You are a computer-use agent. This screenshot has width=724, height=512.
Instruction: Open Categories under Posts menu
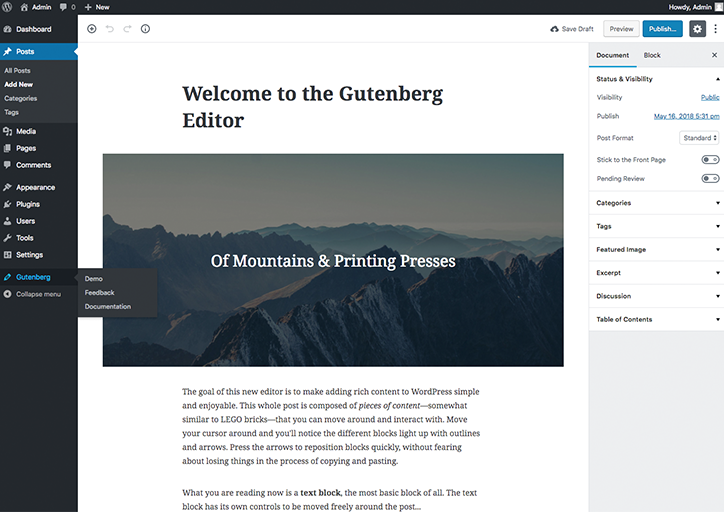click(21, 98)
